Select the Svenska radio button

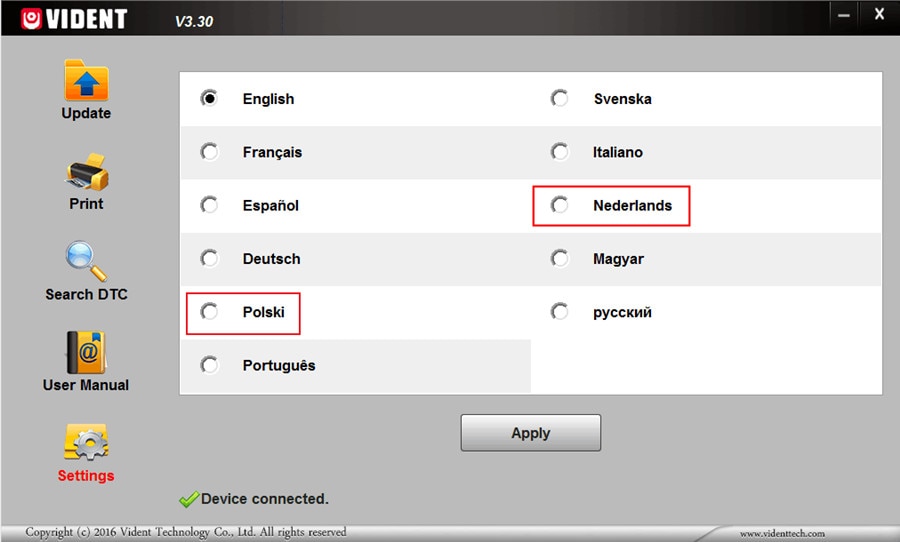pos(560,99)
